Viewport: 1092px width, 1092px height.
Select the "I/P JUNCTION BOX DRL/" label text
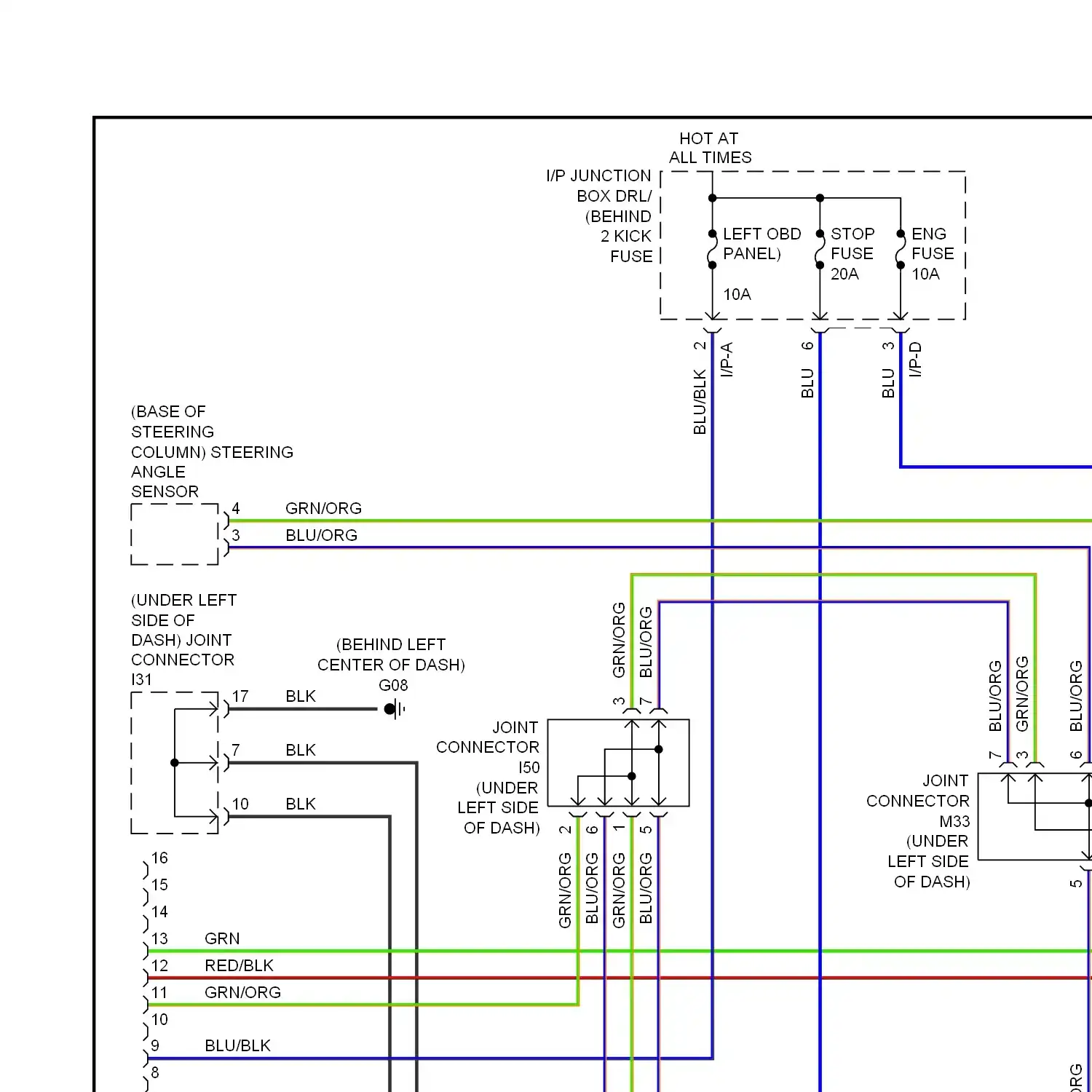tap(599, 186)
